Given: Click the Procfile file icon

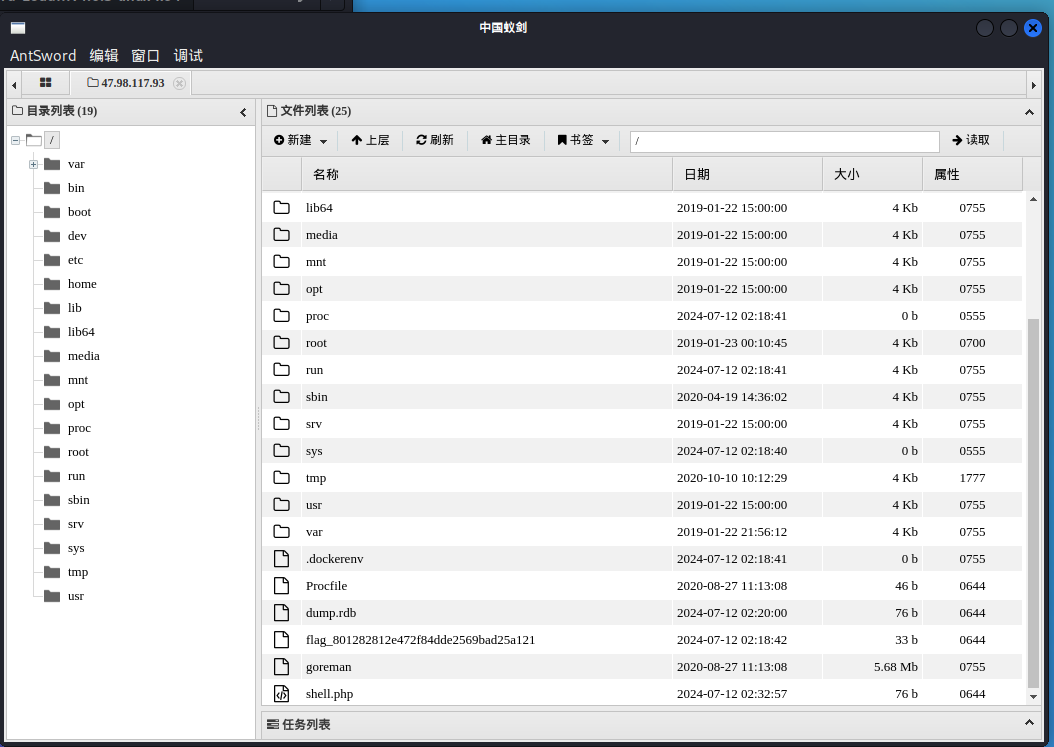Looking at the screenshot, I should point(282,586).
